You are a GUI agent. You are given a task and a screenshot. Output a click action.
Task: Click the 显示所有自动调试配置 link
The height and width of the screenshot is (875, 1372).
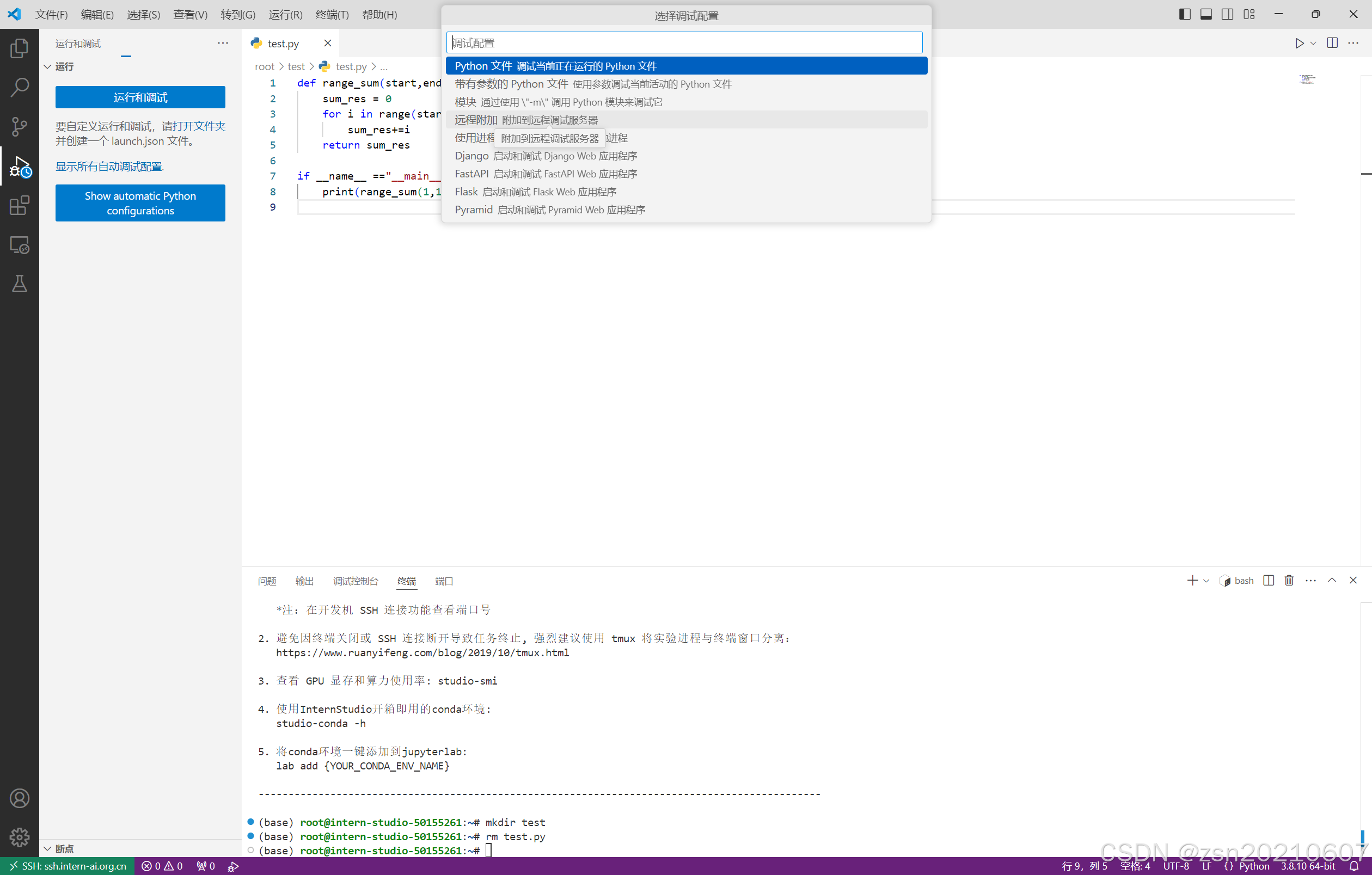[x=109, y=166]
